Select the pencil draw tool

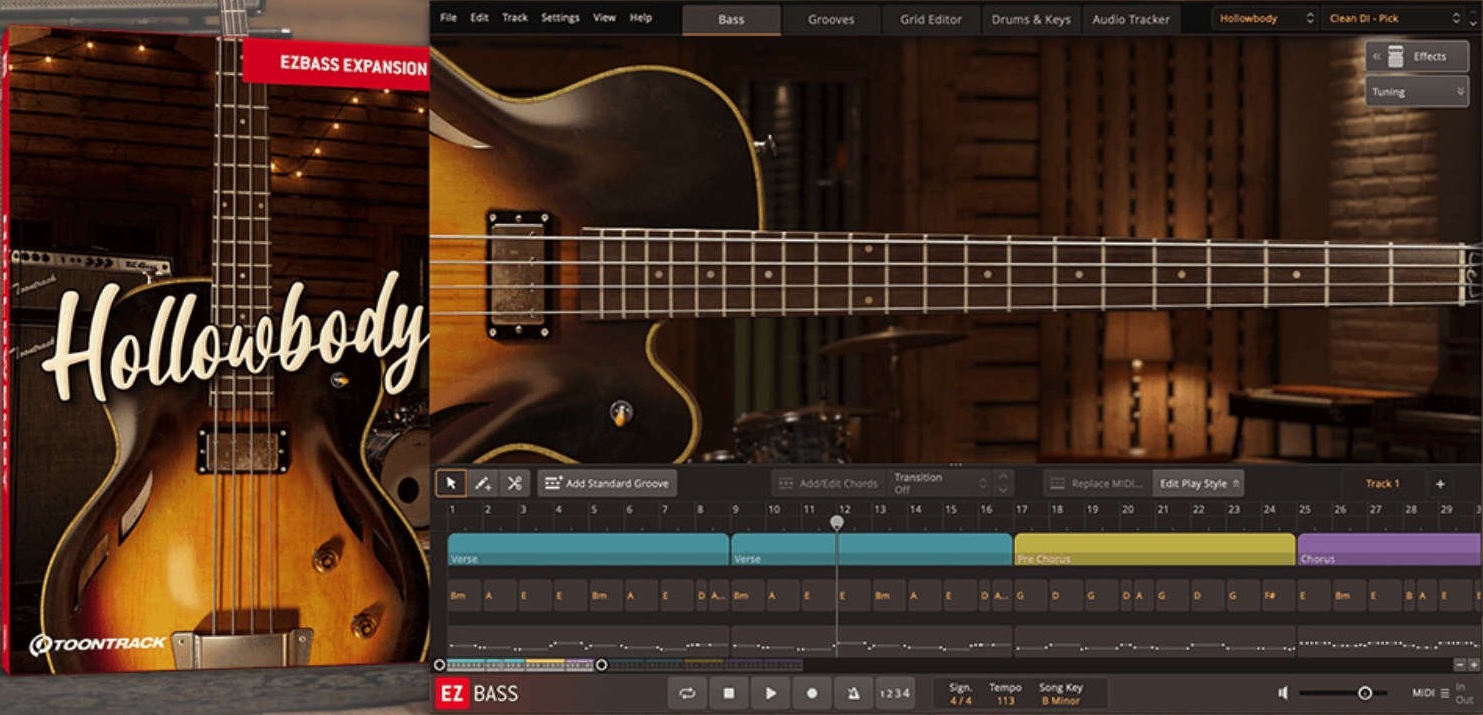click(483, 484)
